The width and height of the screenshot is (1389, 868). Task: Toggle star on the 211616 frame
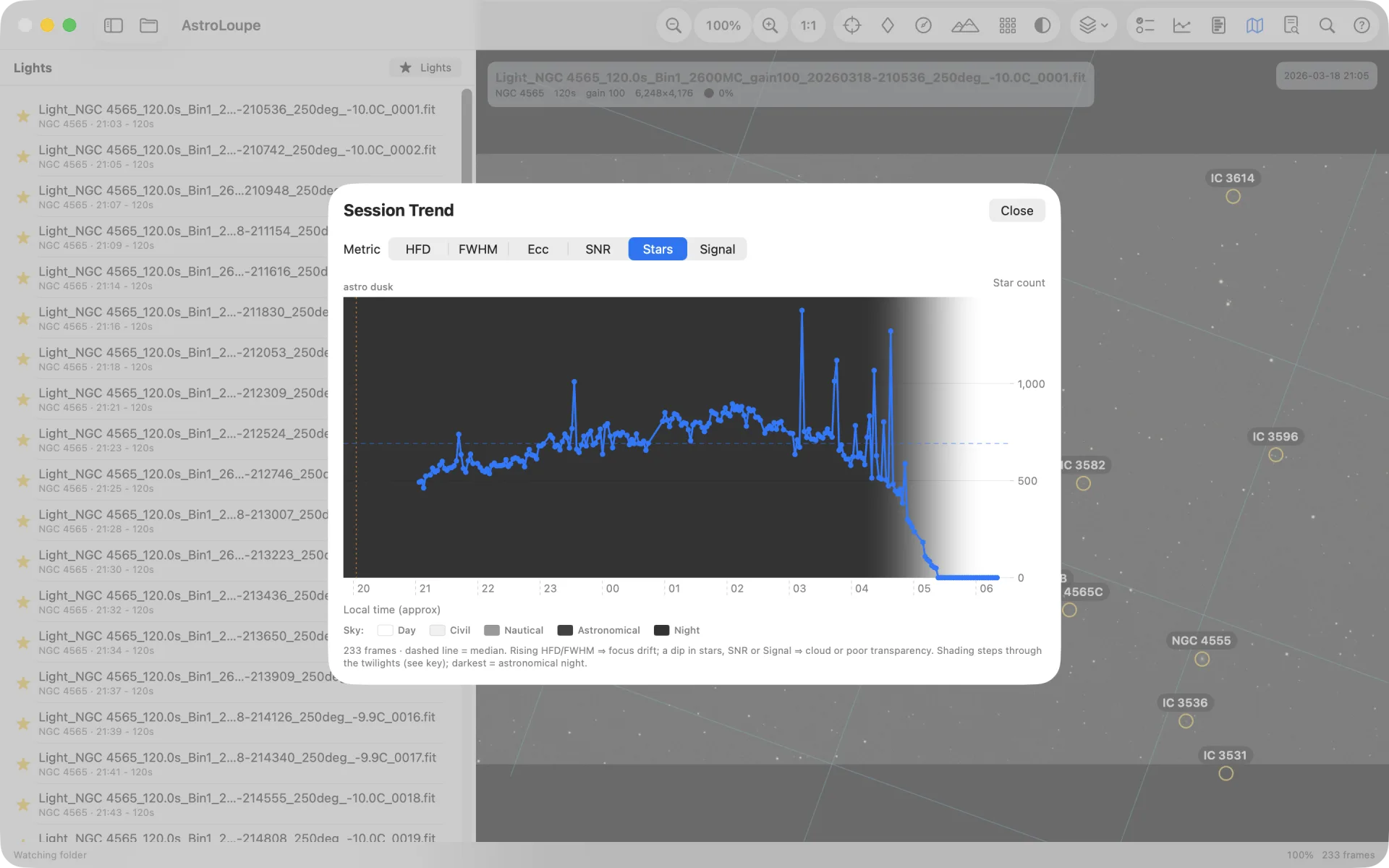[x=23, y=278]
